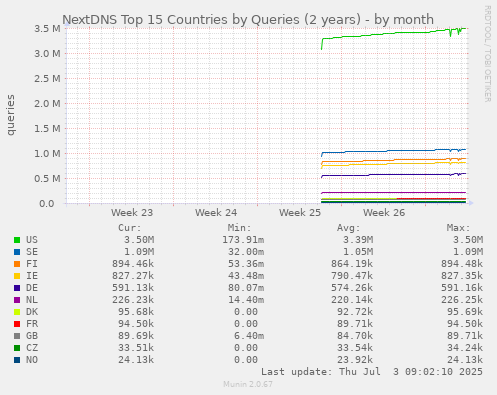This screenshot has height=395, width=497.
Task: Click the US min value '173.91m'
Action: (243, 240)
